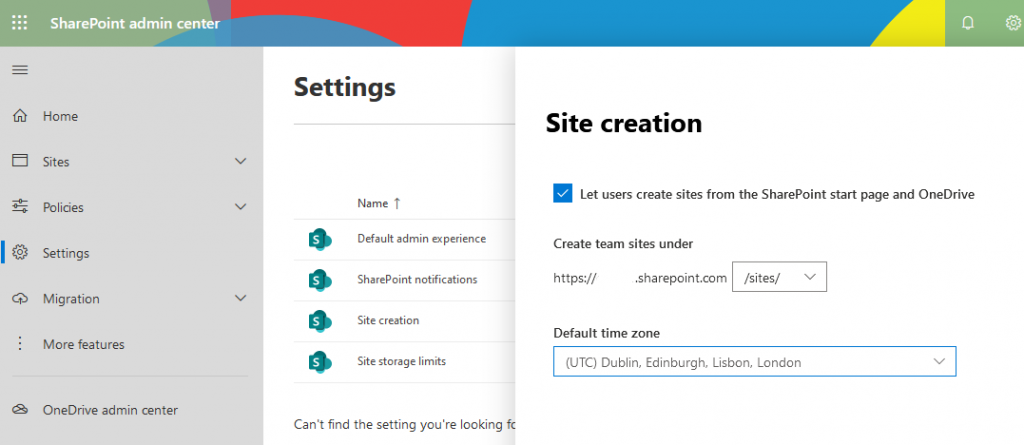Viewport: 1024px width, 445px height.
Task: Click the OneDrive admin center cloud icon
Action: click(x=20, y=410)
